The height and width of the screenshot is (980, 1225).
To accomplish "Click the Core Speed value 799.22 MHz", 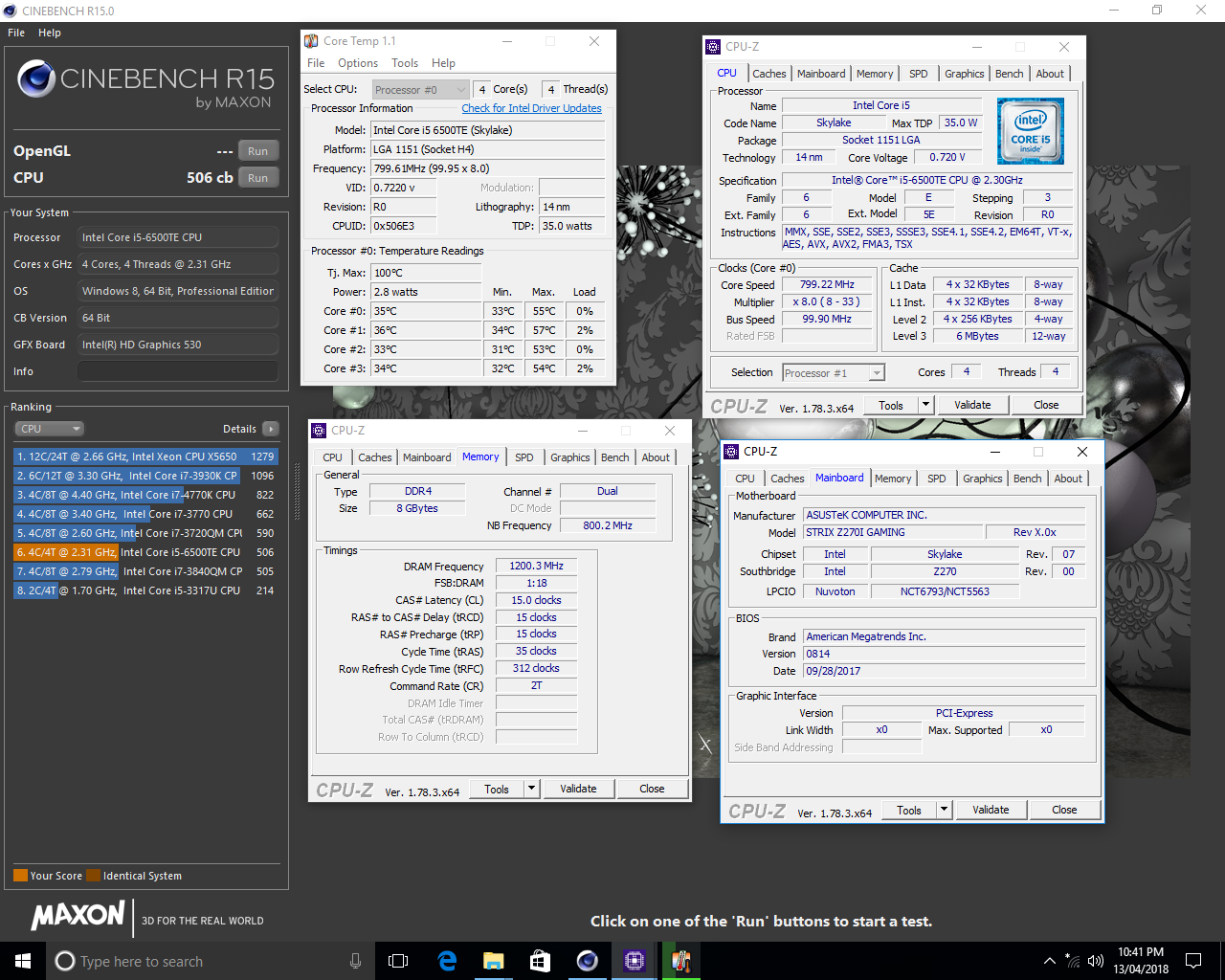I will coord(827,284).
